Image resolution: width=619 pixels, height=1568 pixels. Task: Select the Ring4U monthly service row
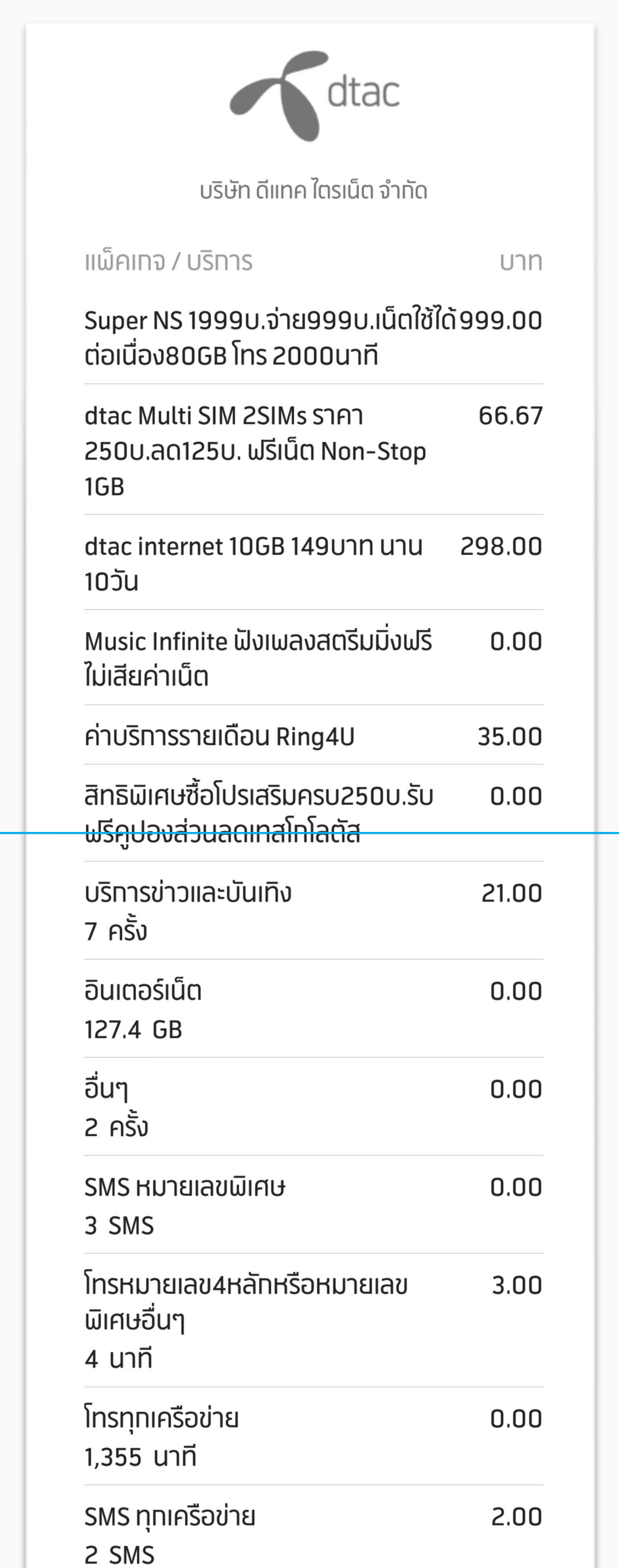[x=219, y=736]
